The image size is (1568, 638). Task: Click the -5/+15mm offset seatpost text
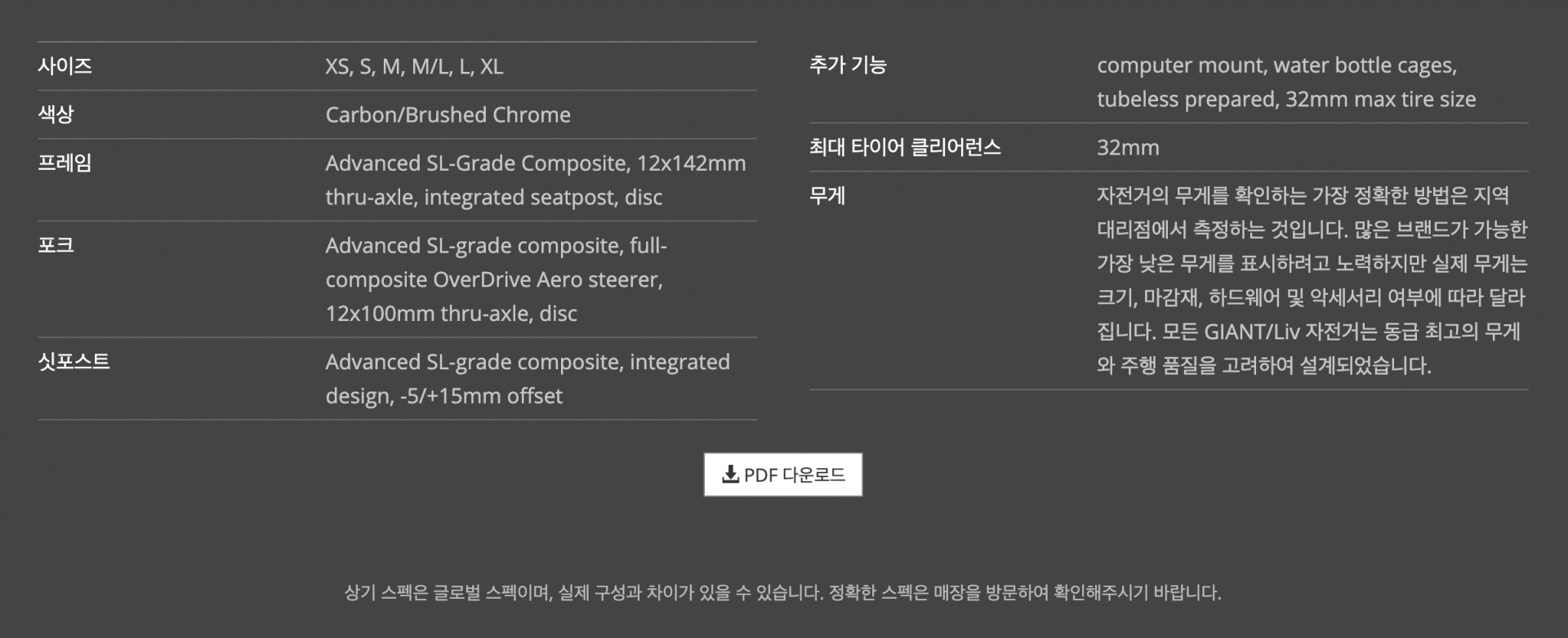coord(481,395)
